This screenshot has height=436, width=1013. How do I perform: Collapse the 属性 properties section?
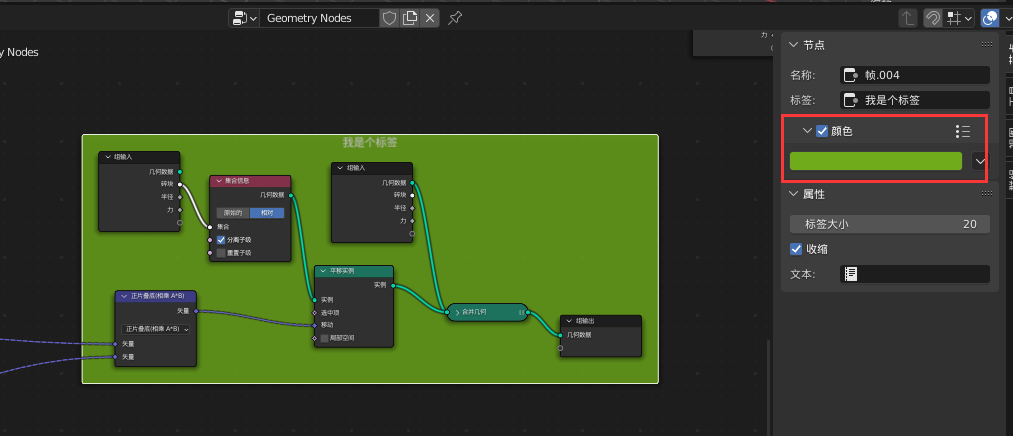coord(794,194)
